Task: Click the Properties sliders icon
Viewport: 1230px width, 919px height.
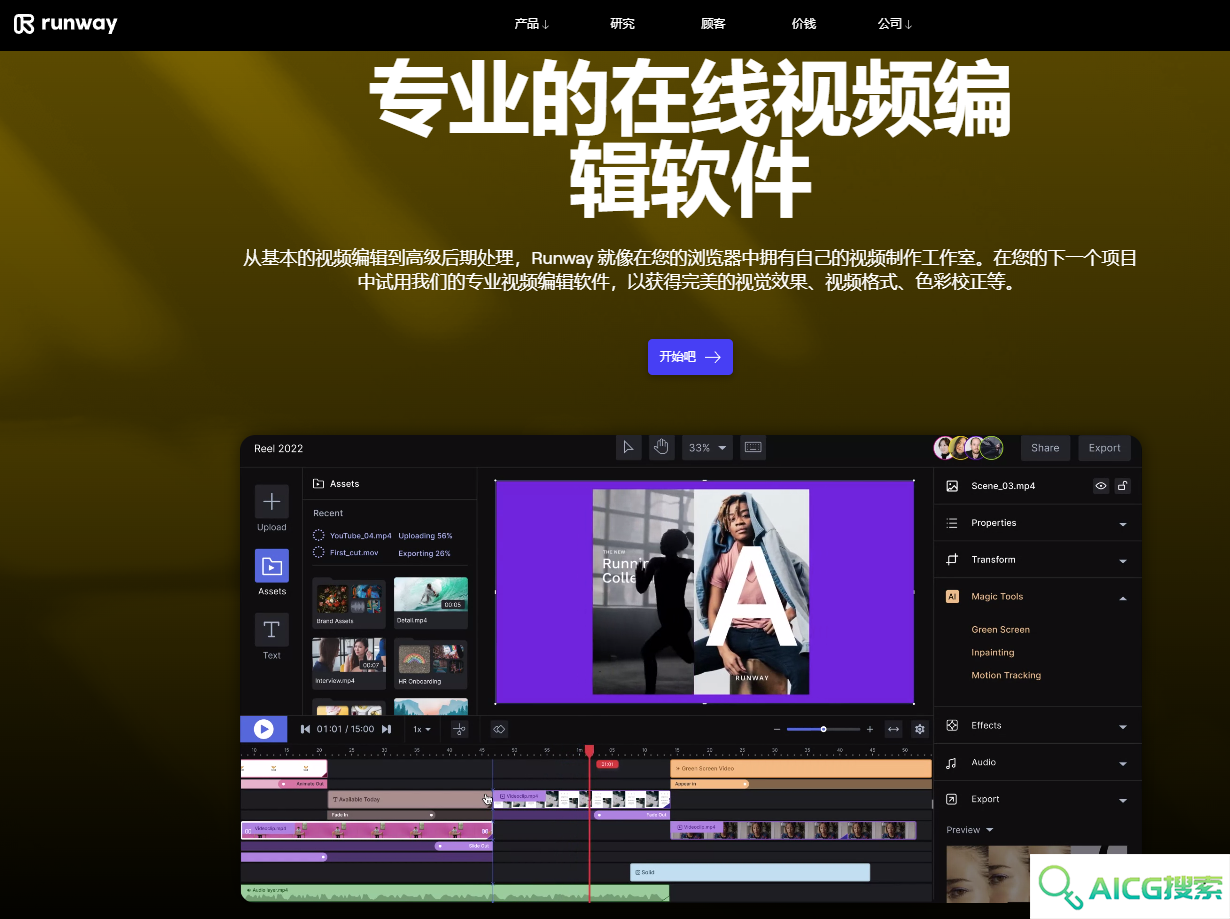Action: pyautogui.click(x=952, y=523)
